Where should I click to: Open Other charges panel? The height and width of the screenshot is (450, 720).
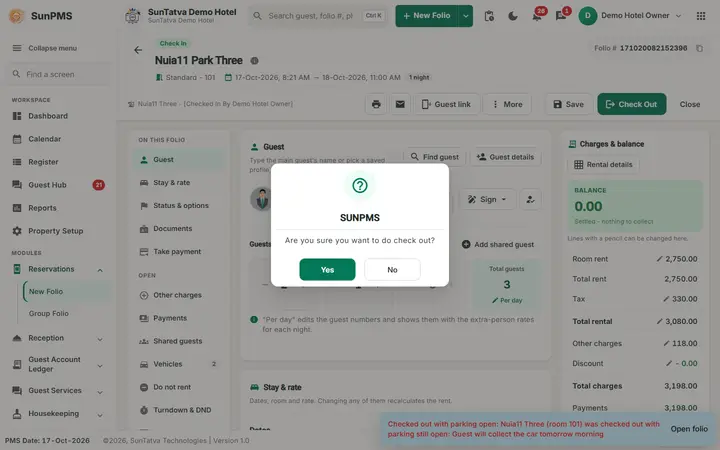179,295
